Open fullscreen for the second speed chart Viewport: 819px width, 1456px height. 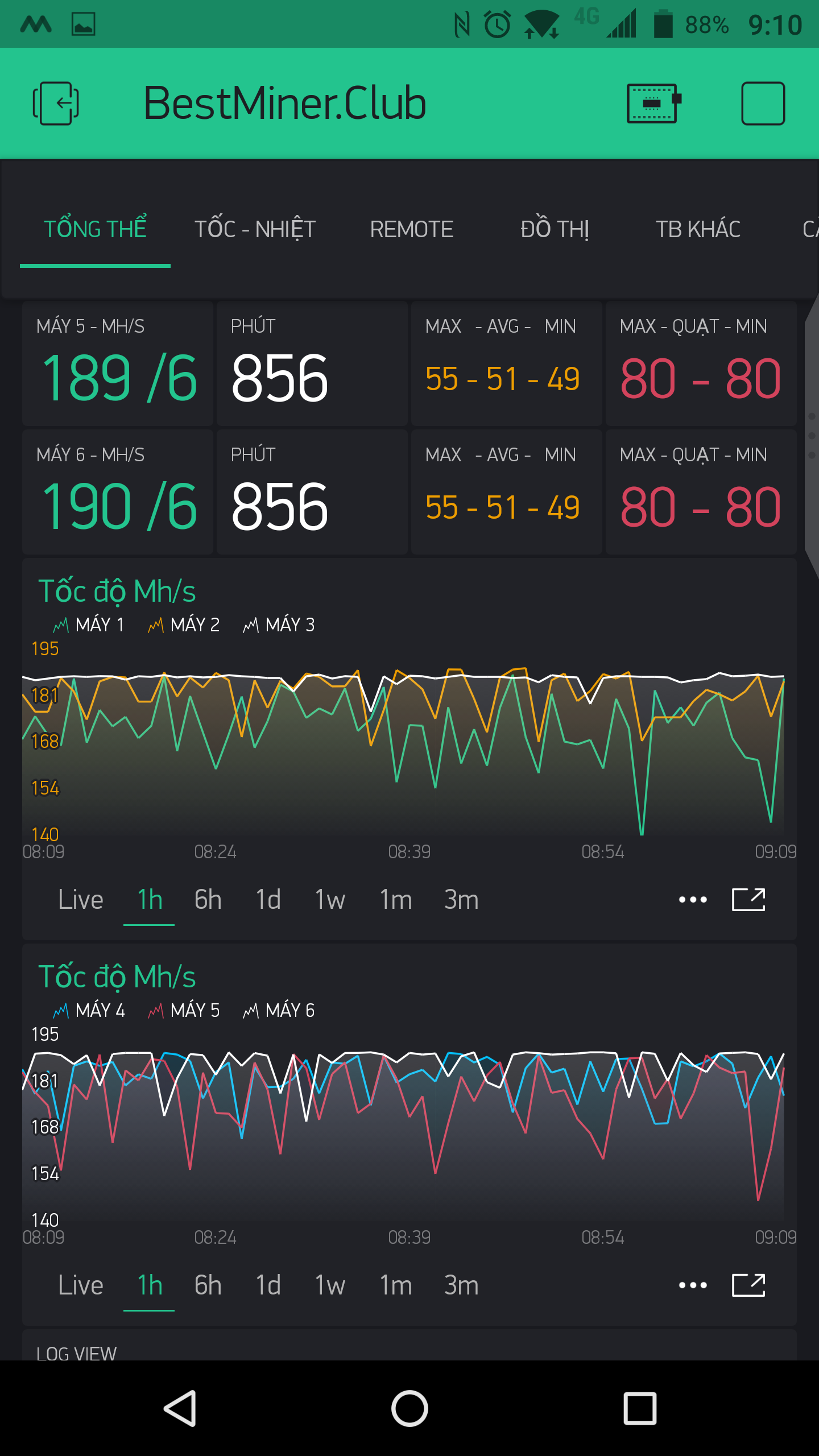[748, 1285]
